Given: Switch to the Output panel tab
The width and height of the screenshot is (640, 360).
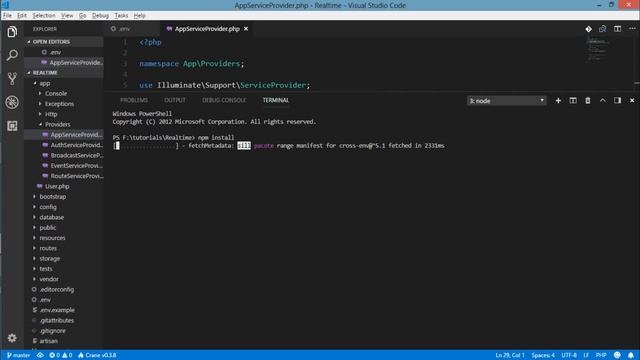Looking at the screenshot, I should pyautogui.click(x=175, y=100).
